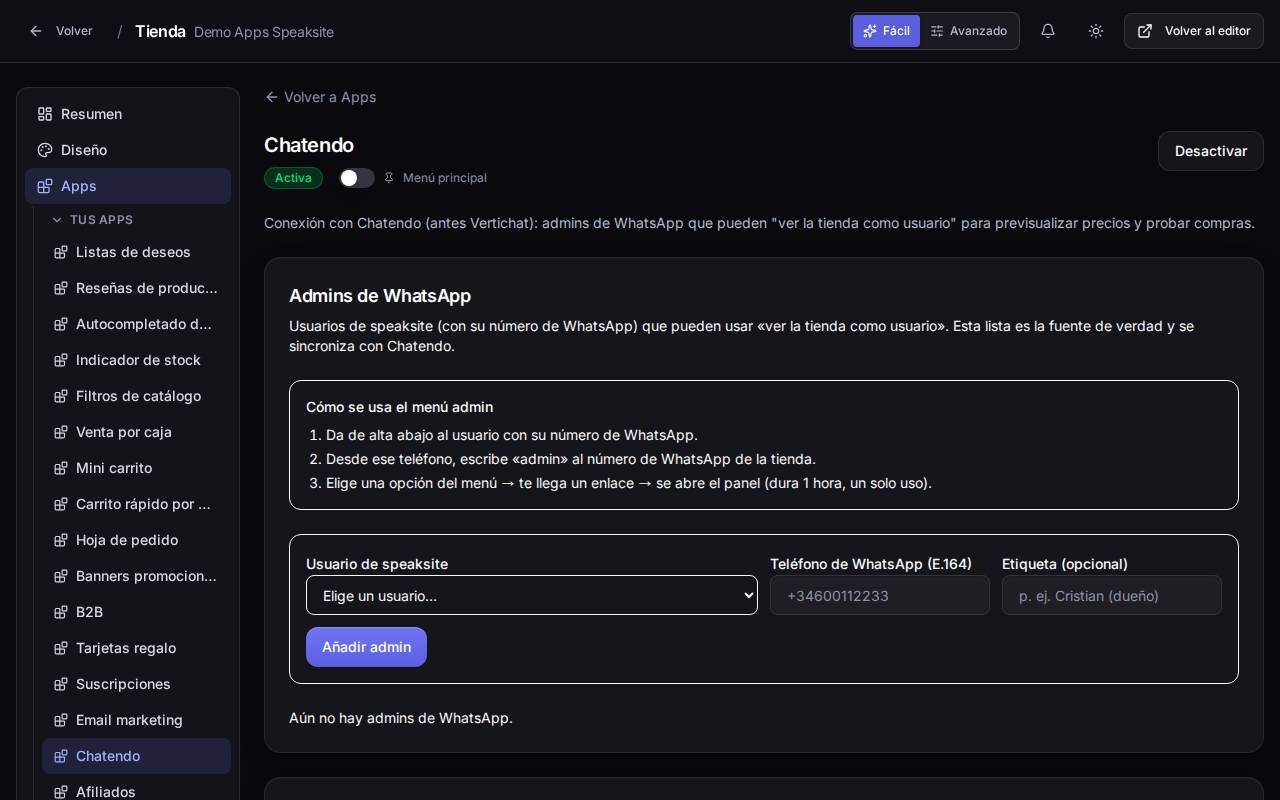Open the Elige un usuario dropdown
Viewport: 1280px width, 800px height.
pos(532,595)
